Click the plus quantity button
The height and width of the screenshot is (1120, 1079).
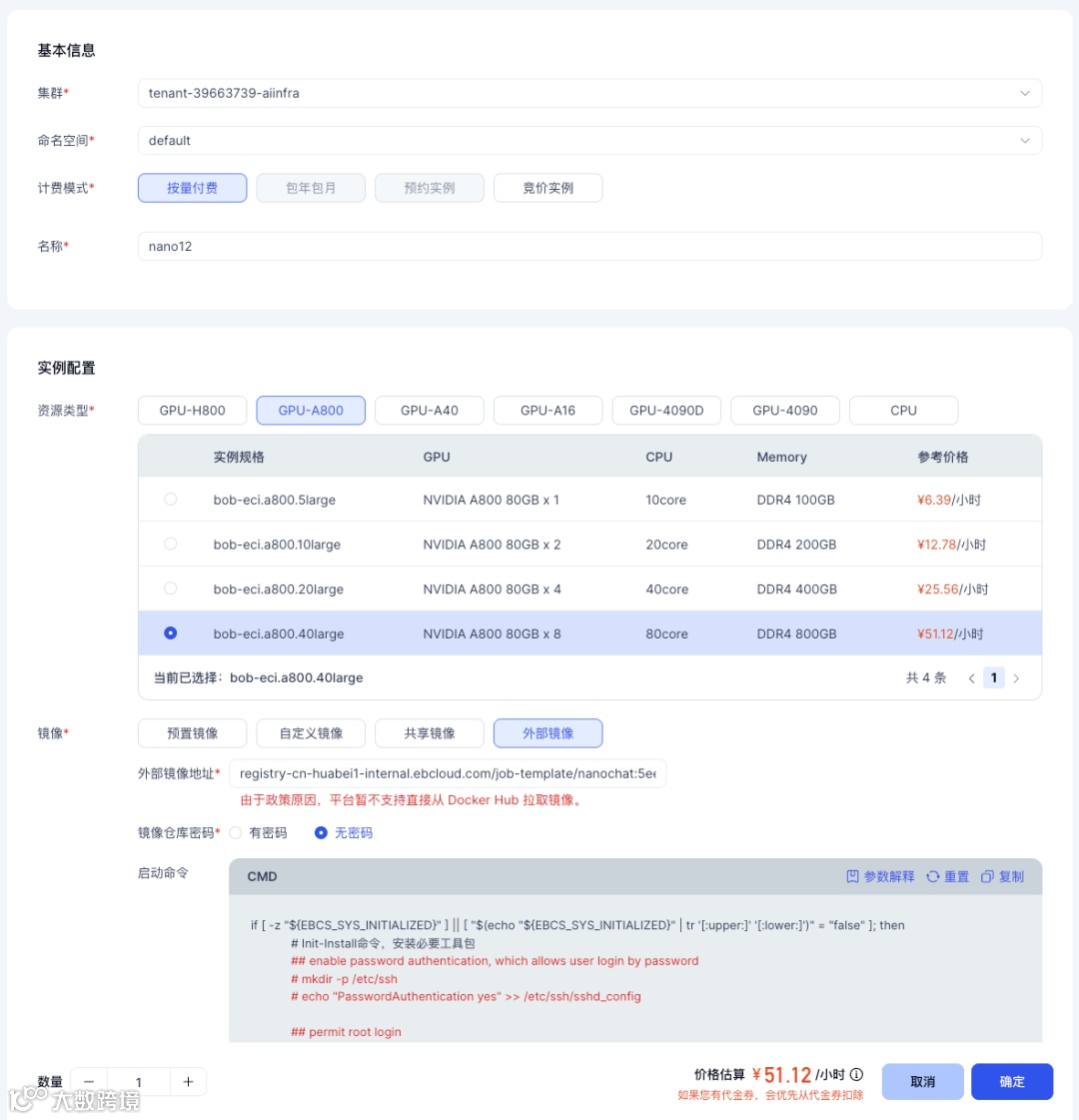tap(189, 1081)
